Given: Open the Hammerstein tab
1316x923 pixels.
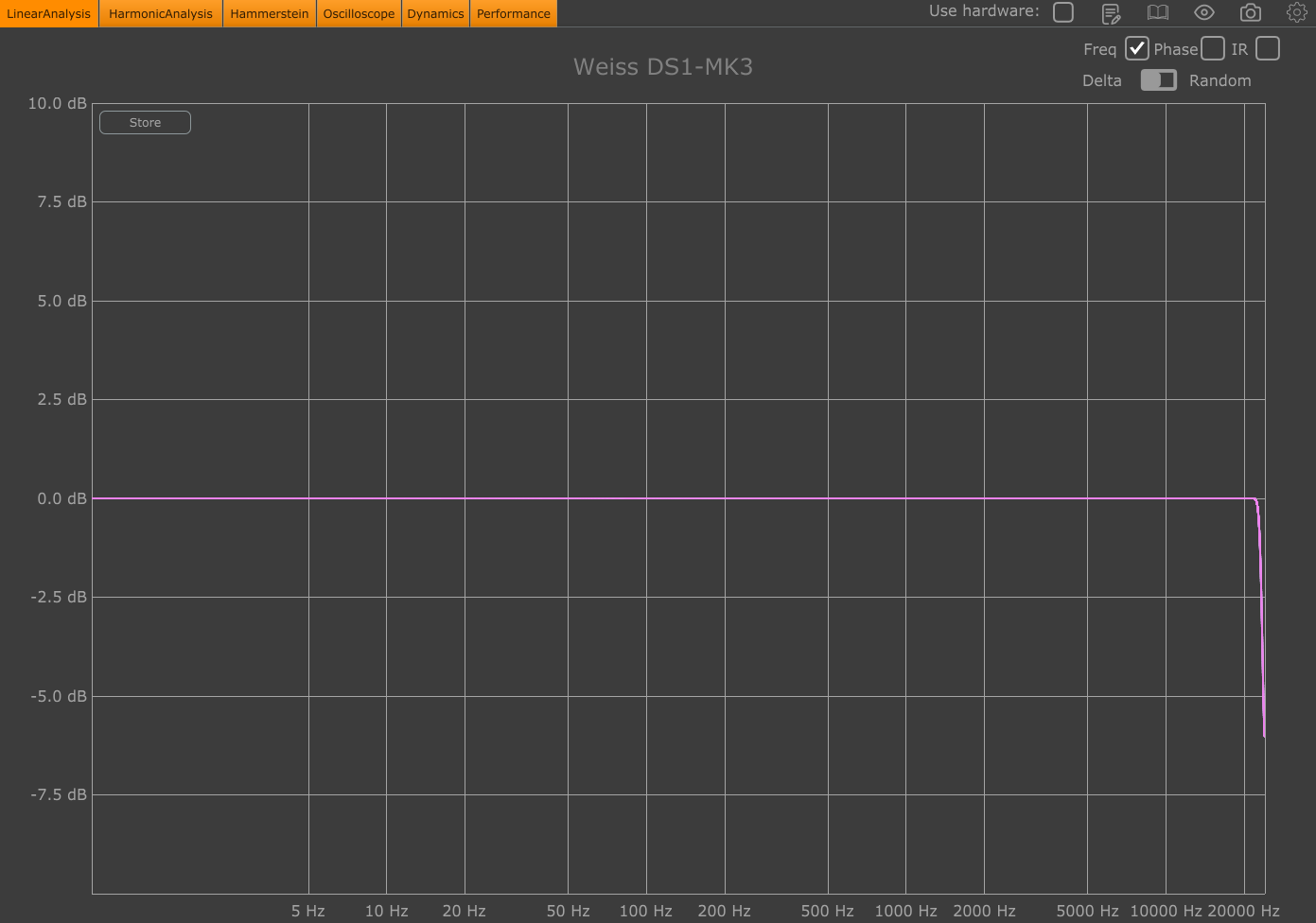Looking at the screenshot, I should (x=270, y=13).
